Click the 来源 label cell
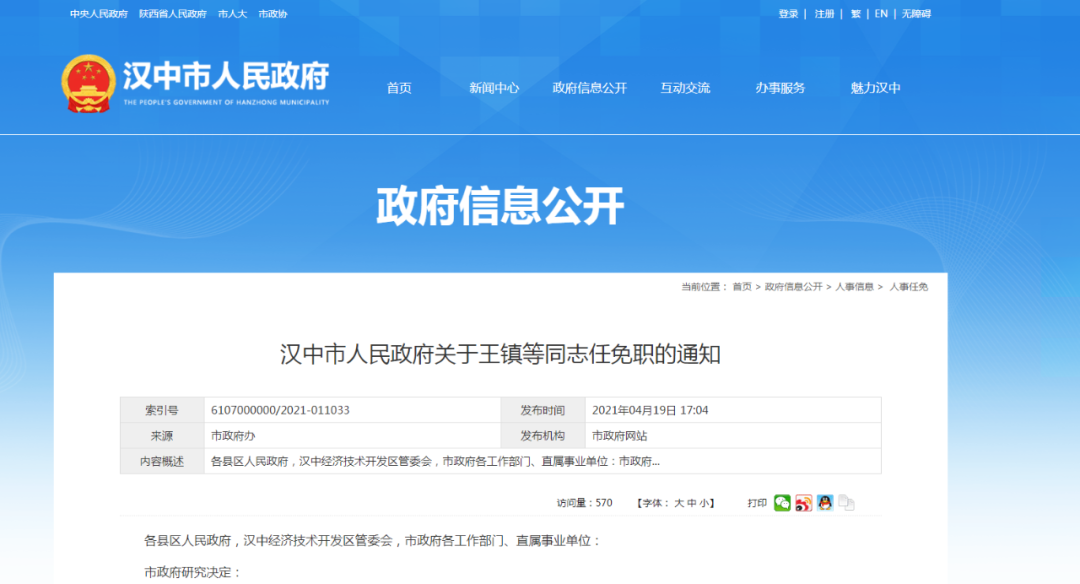 pos(162,436)
